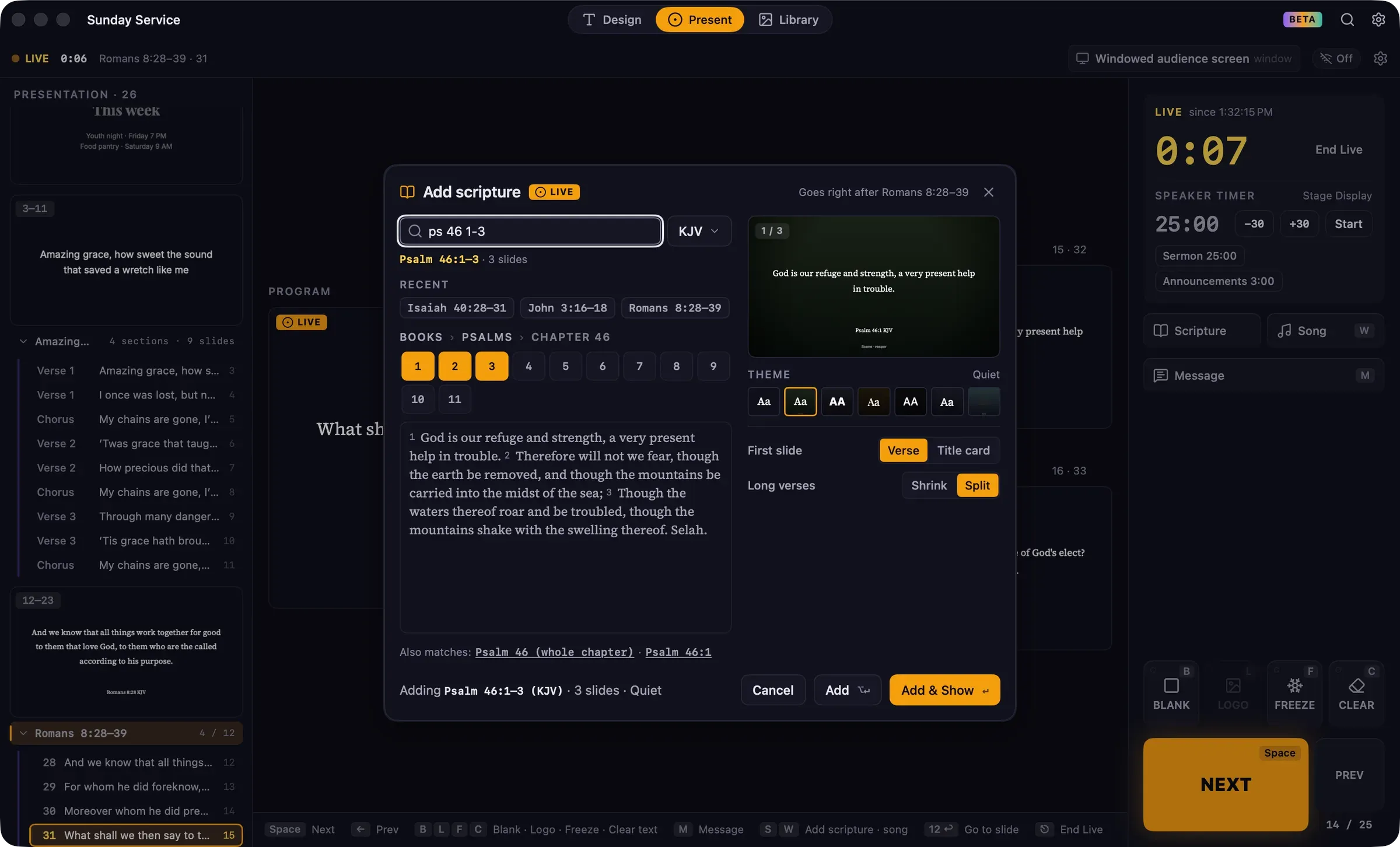Click Cancel in Add scripture dialog

coord(773,690)
